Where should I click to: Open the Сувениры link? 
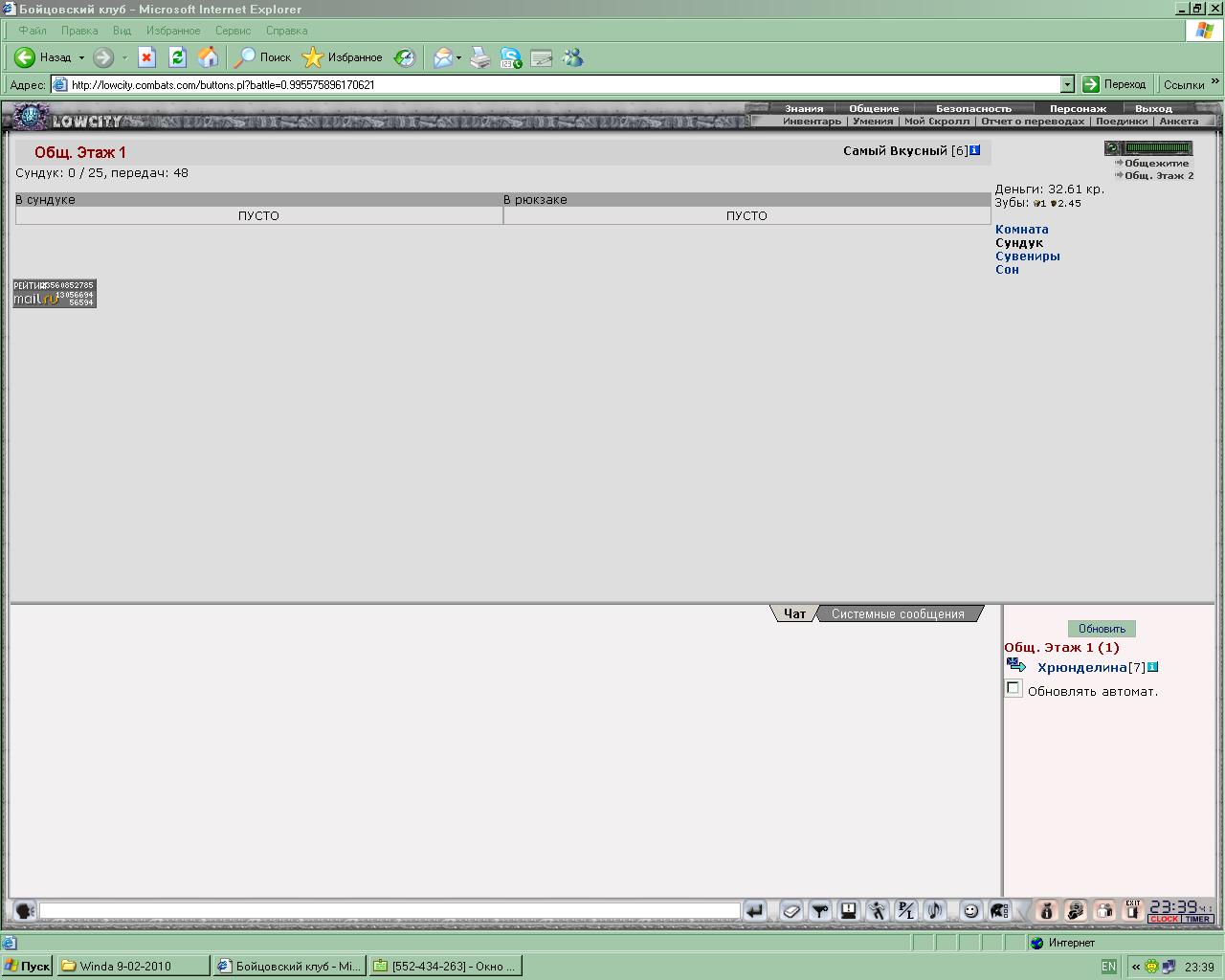click(1027, 256)
